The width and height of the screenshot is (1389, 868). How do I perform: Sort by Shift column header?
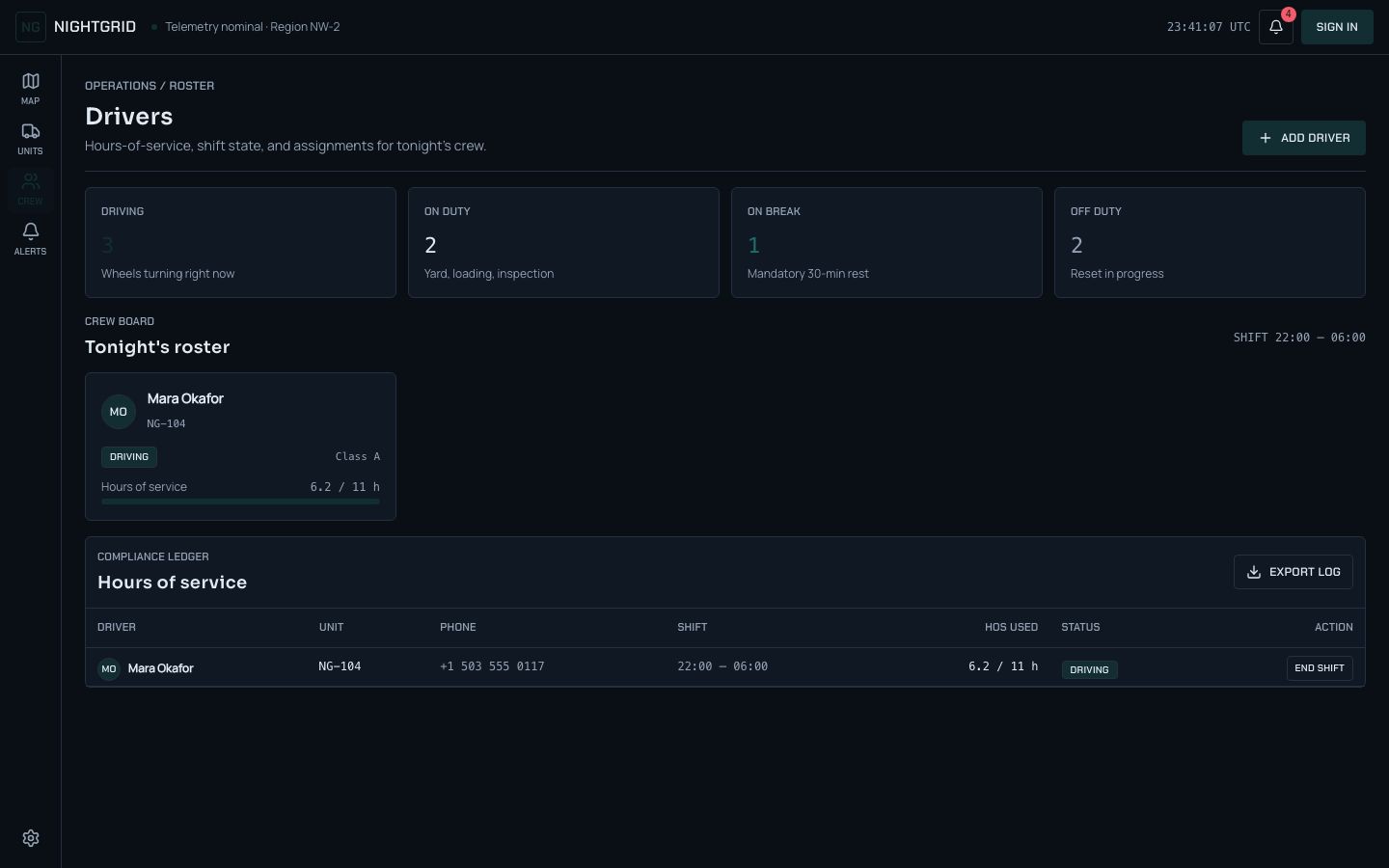(x=693, y=627)
